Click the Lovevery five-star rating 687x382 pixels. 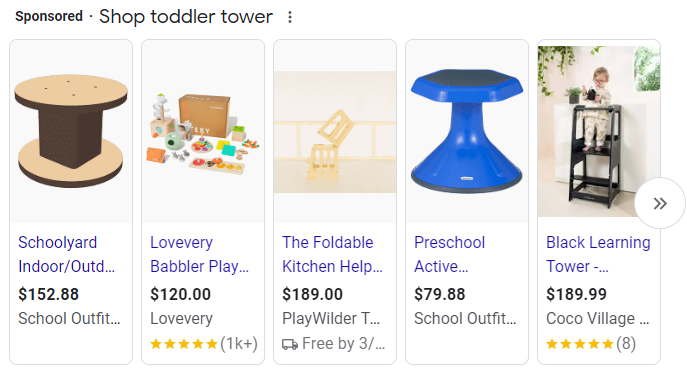pyautogui.click(x=184, y=344)
